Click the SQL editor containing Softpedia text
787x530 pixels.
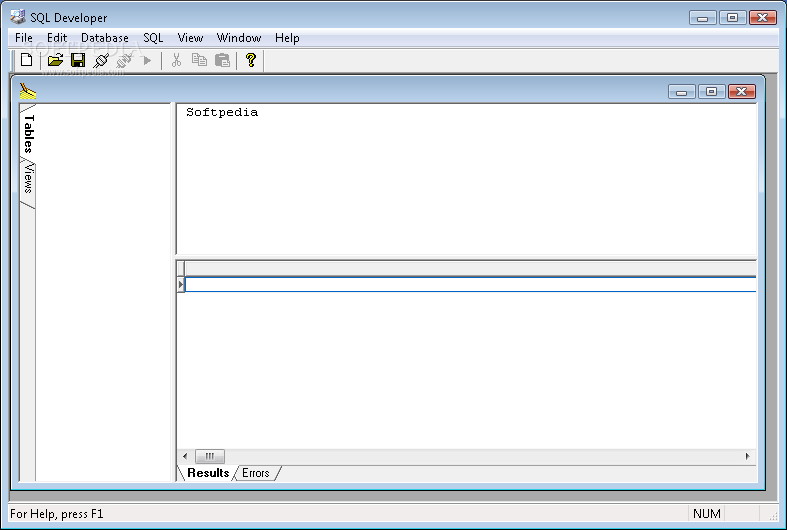pos(466,179)
